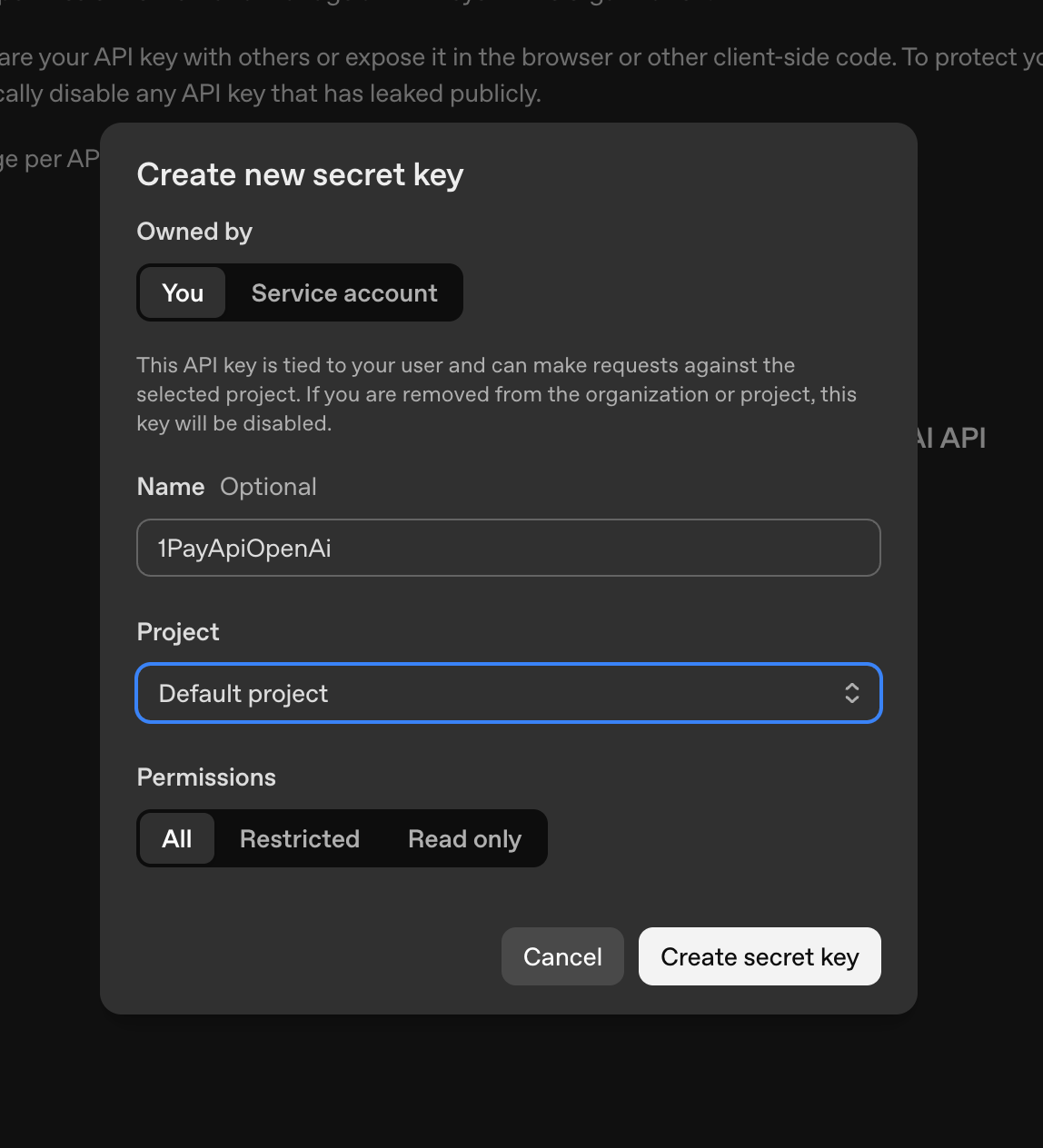Click the dimmed backdrop beneath the dialog
Viewport: 1043px width, 1148px height.
pyautogui.click(x=521, y=1083)
